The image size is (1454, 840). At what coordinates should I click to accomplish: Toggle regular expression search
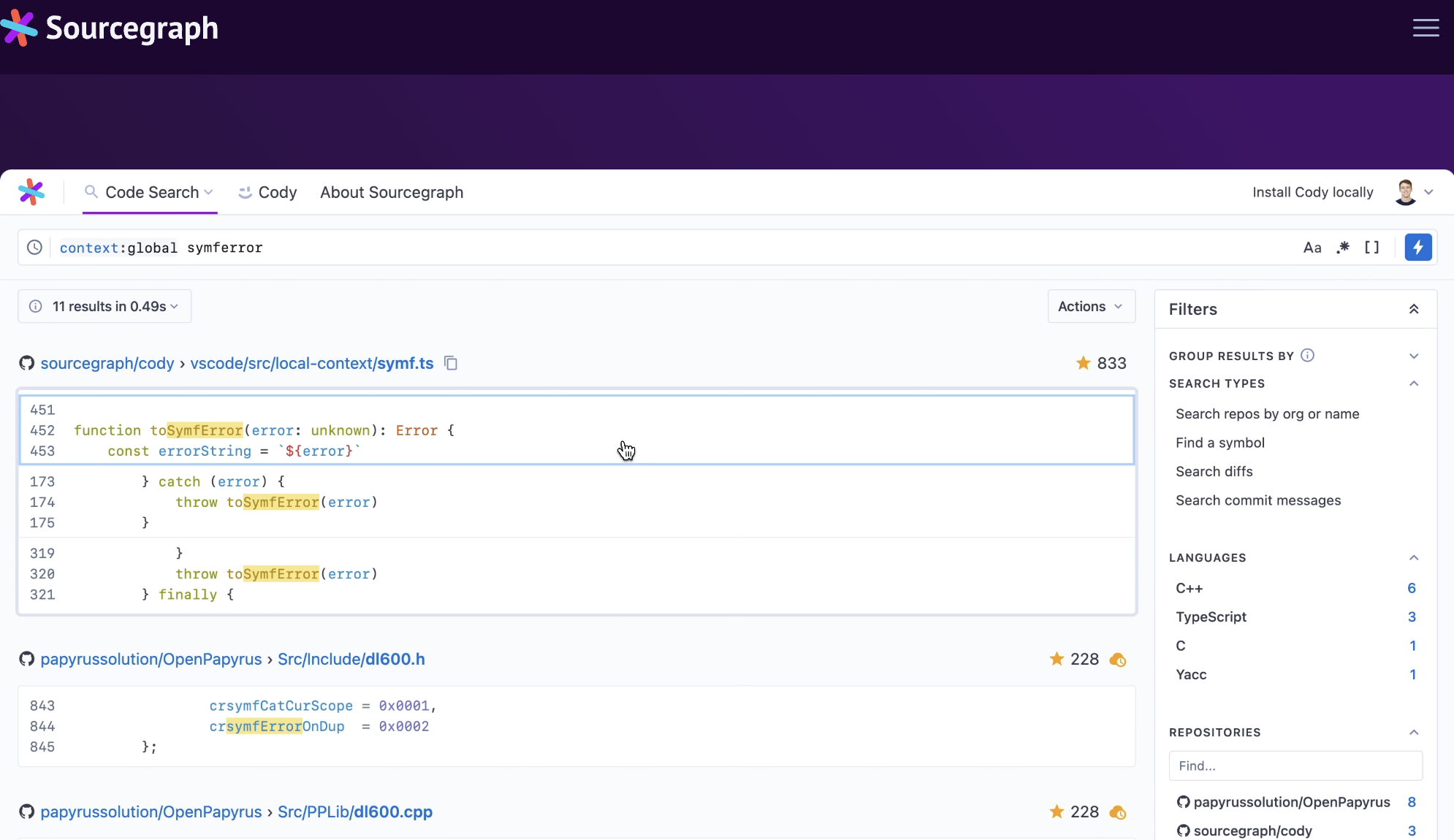(1343, 248)
